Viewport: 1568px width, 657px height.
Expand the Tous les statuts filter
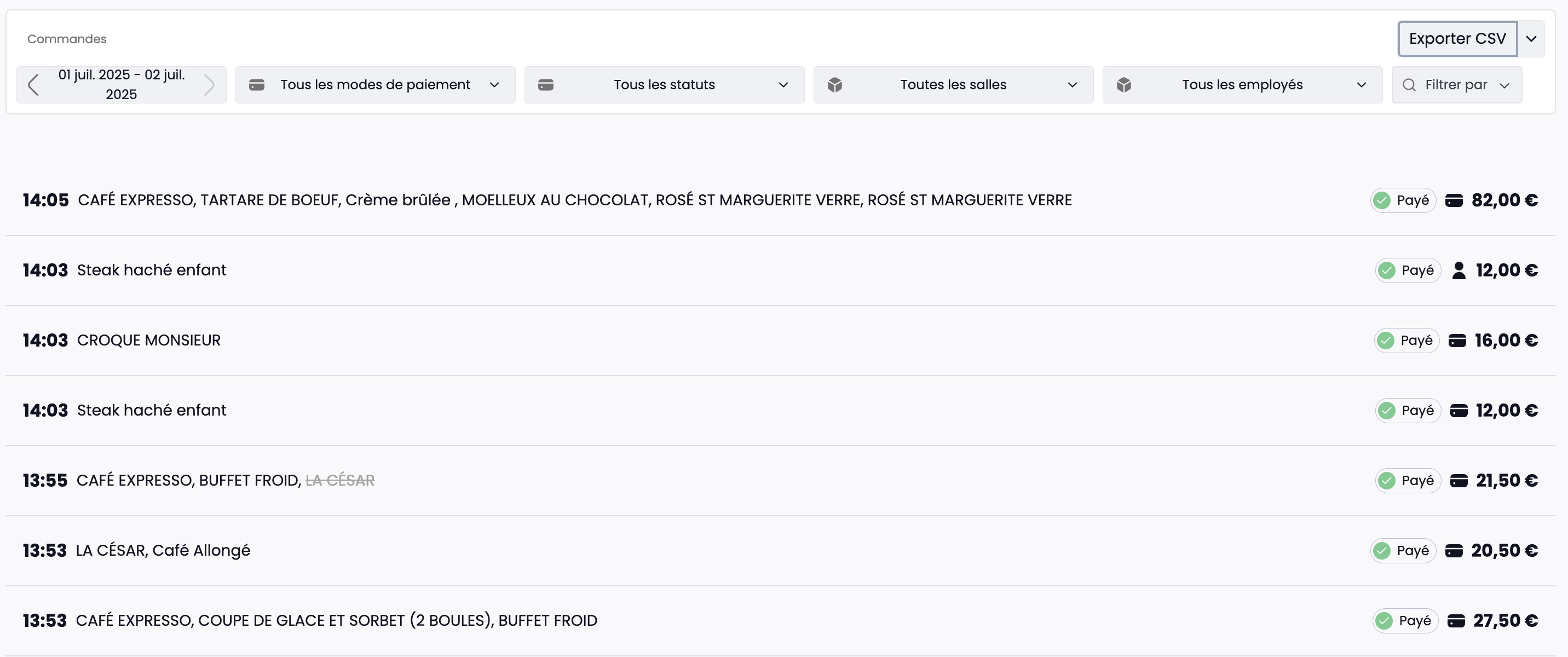coord(664,85)
